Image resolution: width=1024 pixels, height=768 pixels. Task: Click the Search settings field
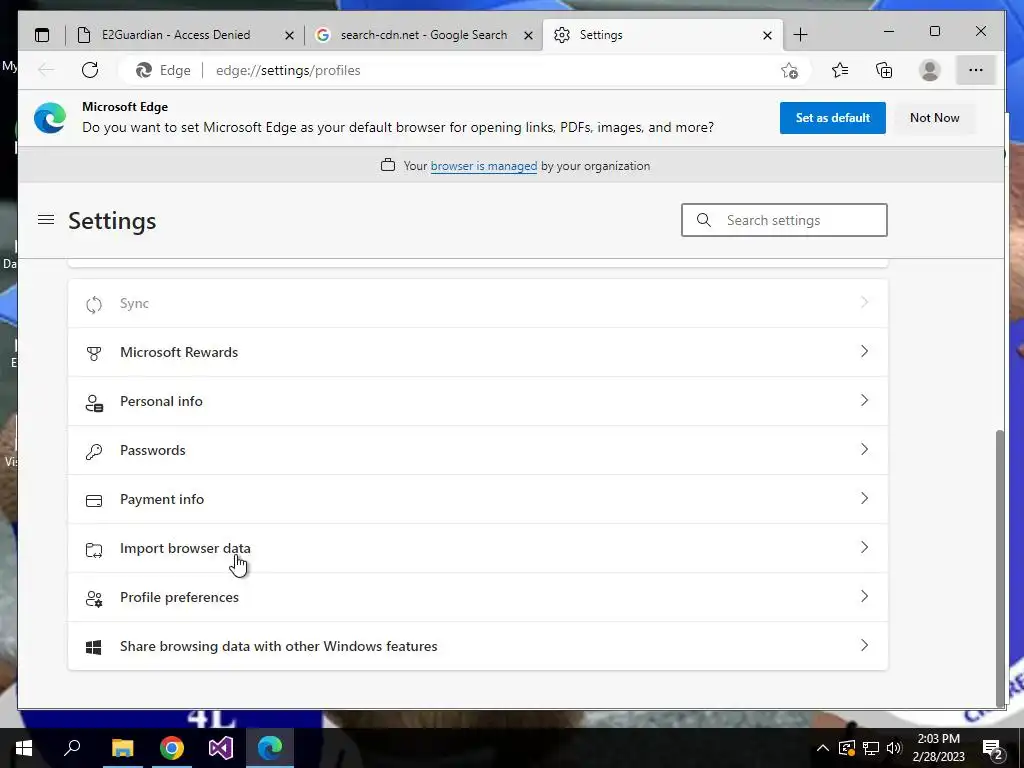(x=784, y=220)
